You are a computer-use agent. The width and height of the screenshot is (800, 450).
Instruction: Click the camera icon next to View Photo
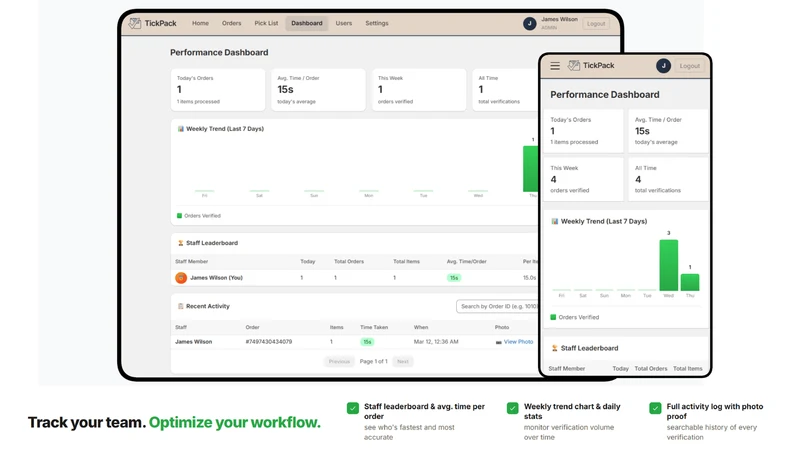498,342
